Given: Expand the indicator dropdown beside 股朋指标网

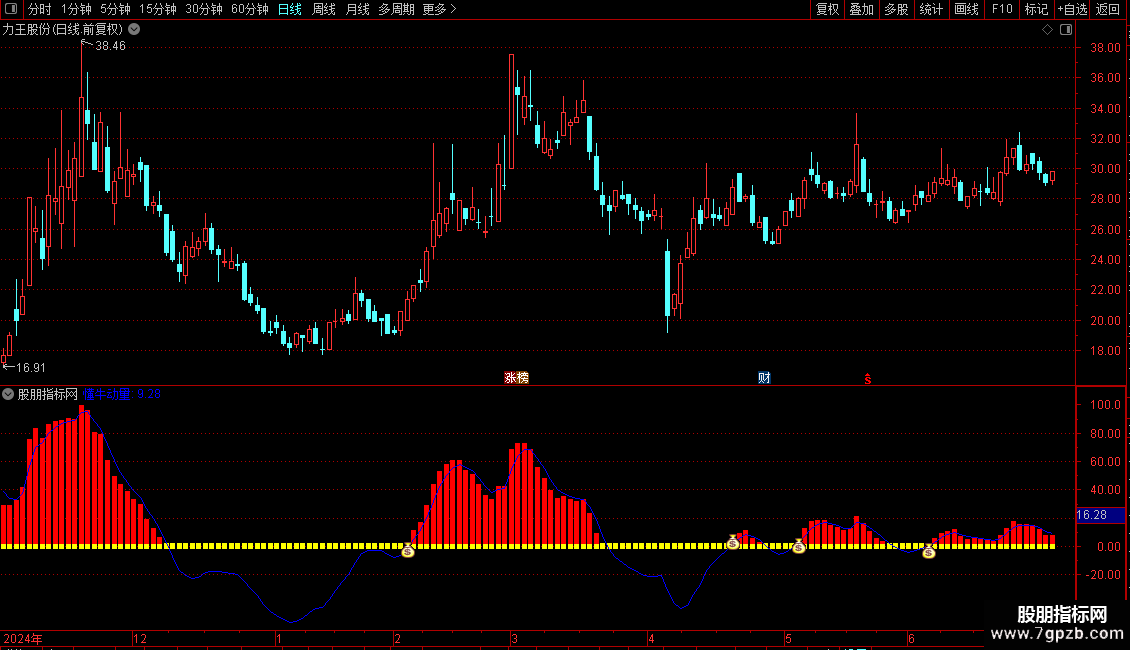Looking at the screenshot, I should [8, 394].
